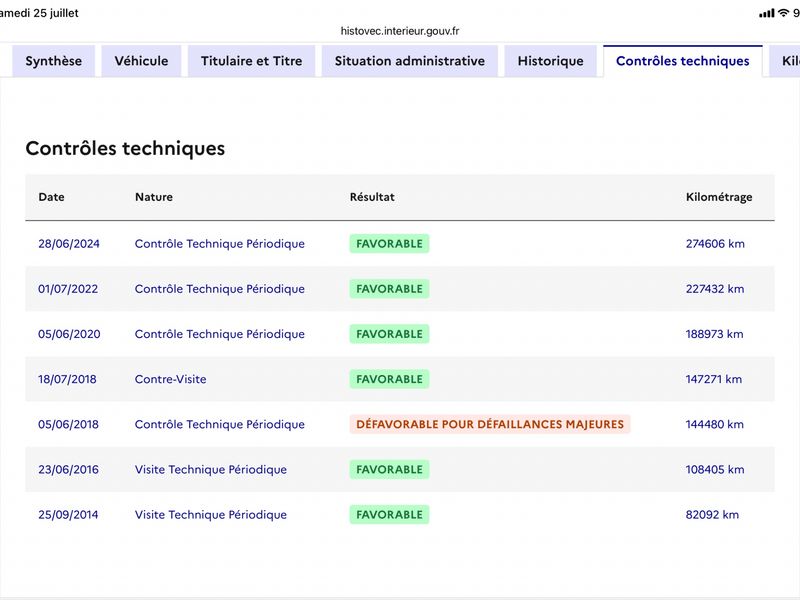Click the Kilométrage column header
This screenshot has height=600, width=800.
click(x=719, y=197)
